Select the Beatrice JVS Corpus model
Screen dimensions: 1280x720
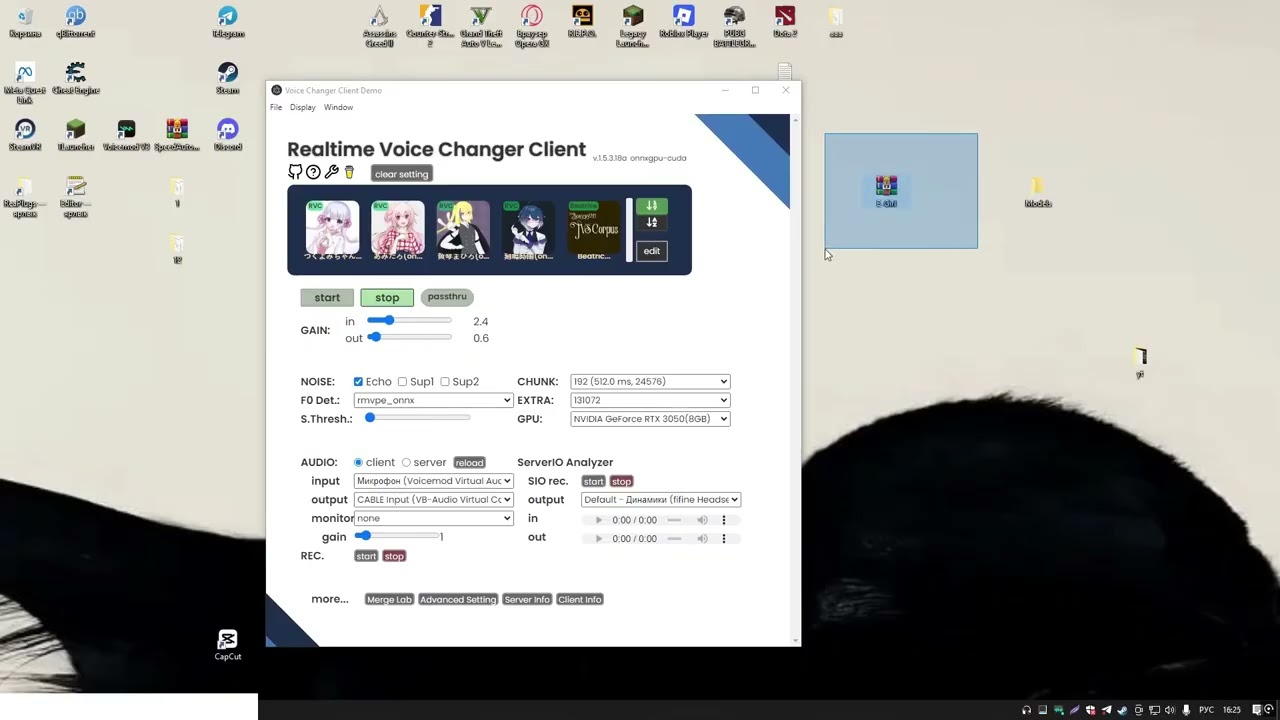594,230
